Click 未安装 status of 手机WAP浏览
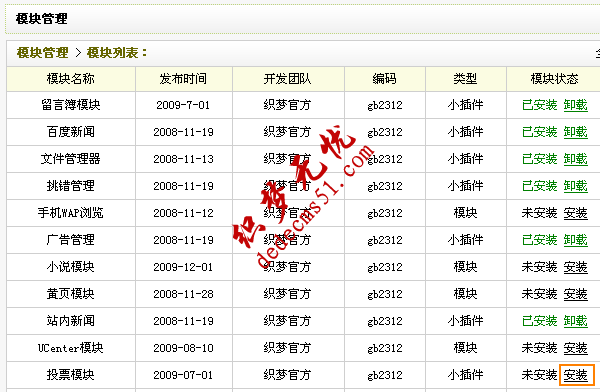600x392 pixels. pos(540,213)
